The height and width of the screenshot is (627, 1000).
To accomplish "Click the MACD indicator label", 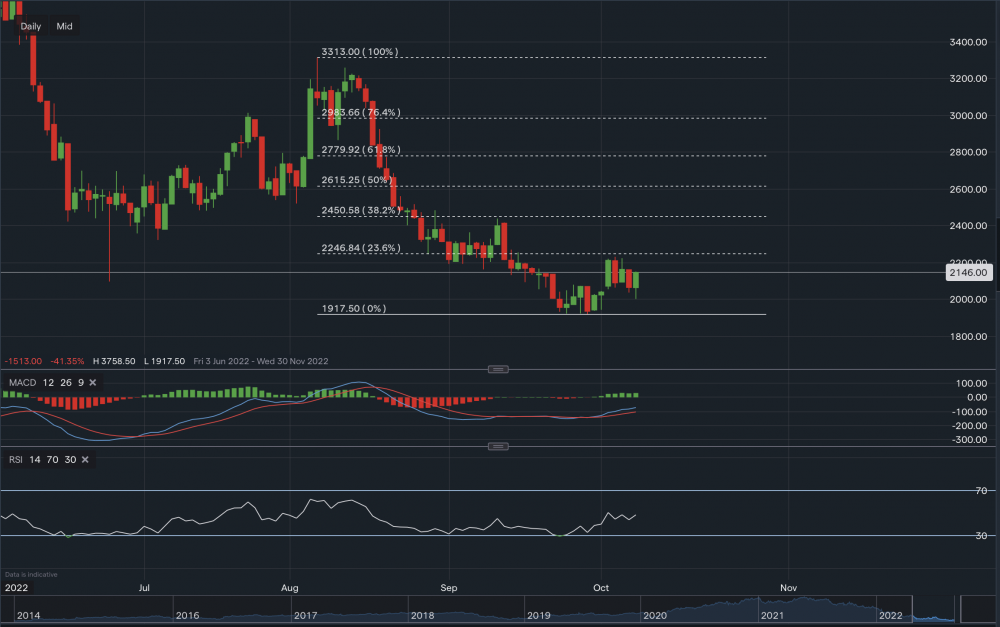I will click(x=21, y=382).
